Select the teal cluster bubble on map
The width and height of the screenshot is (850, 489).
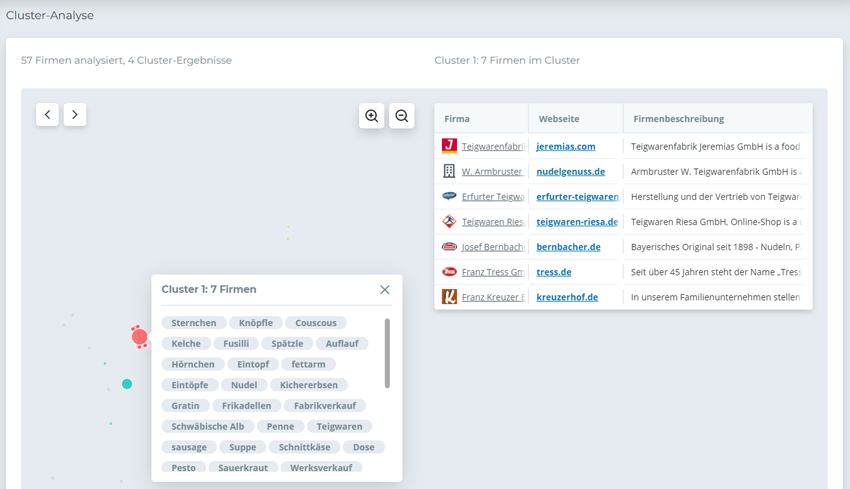pos(127,384)
